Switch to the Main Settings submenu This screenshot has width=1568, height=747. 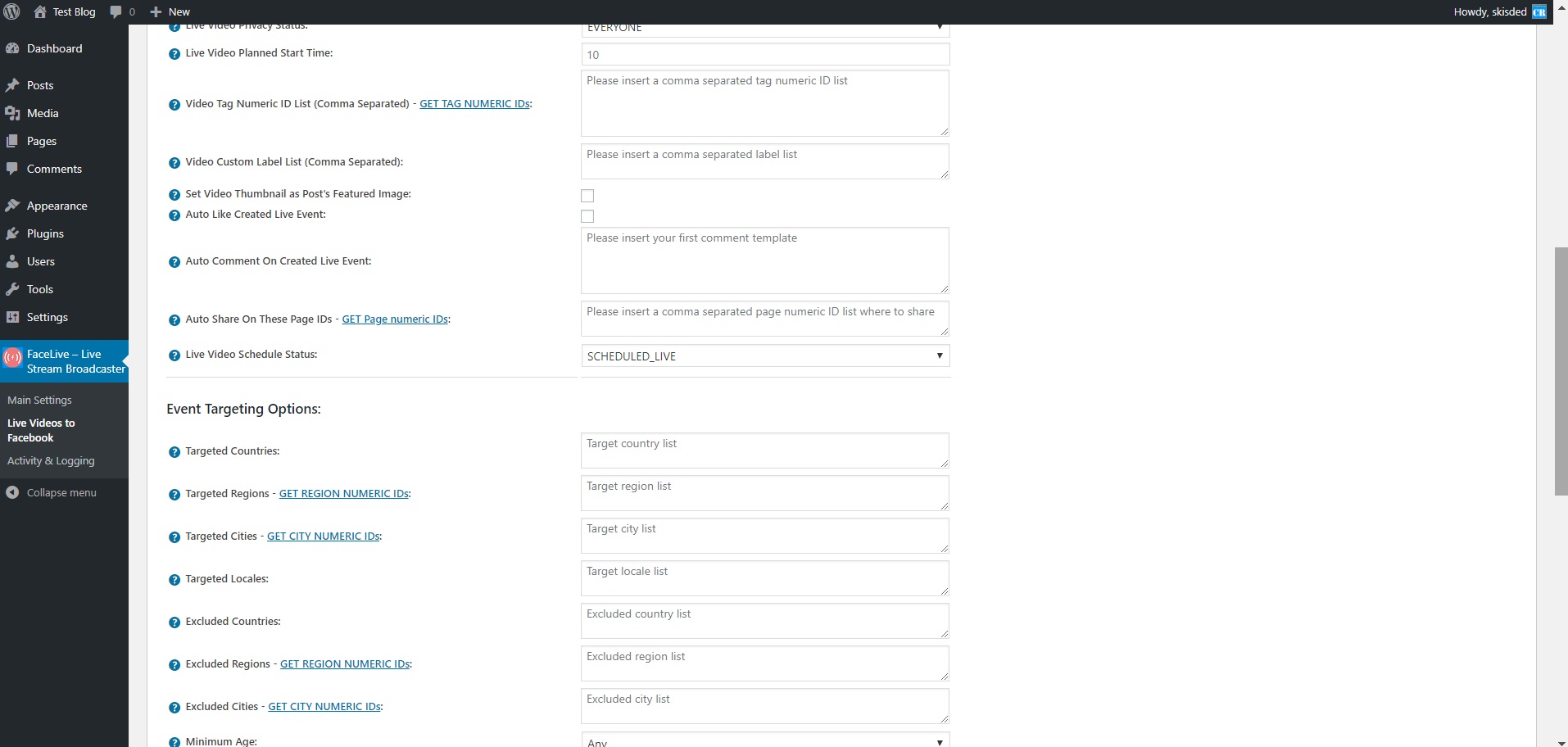click(39, 400)
